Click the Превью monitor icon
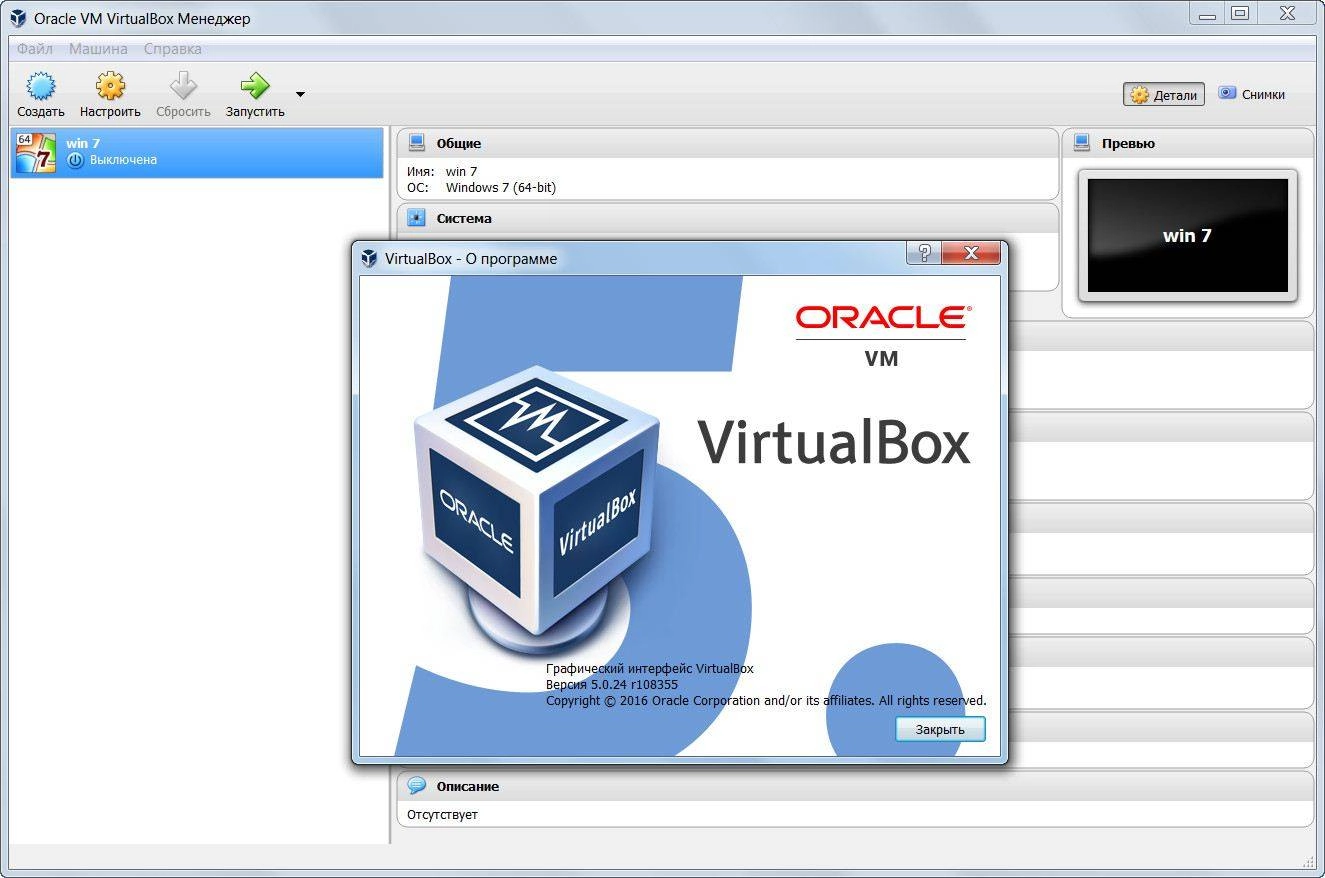 1081,143
